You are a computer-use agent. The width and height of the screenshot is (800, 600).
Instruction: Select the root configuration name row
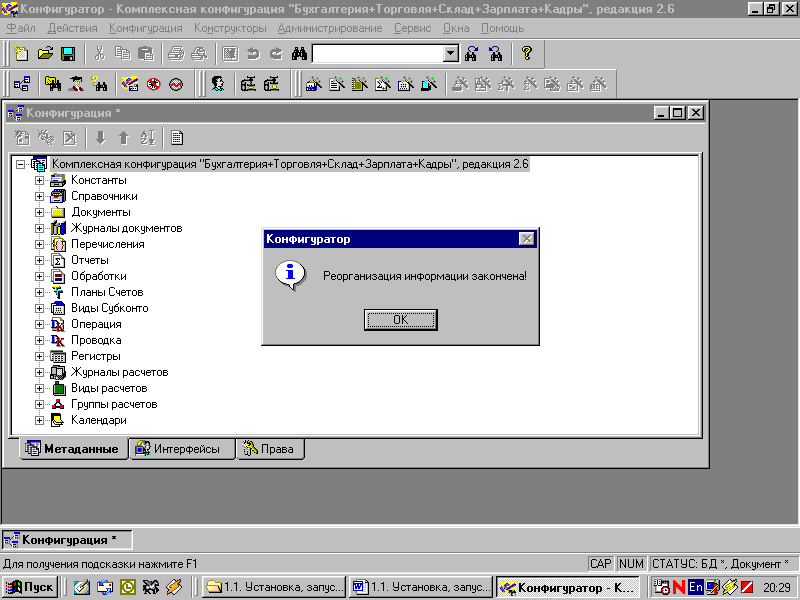(x=290, y=164)
